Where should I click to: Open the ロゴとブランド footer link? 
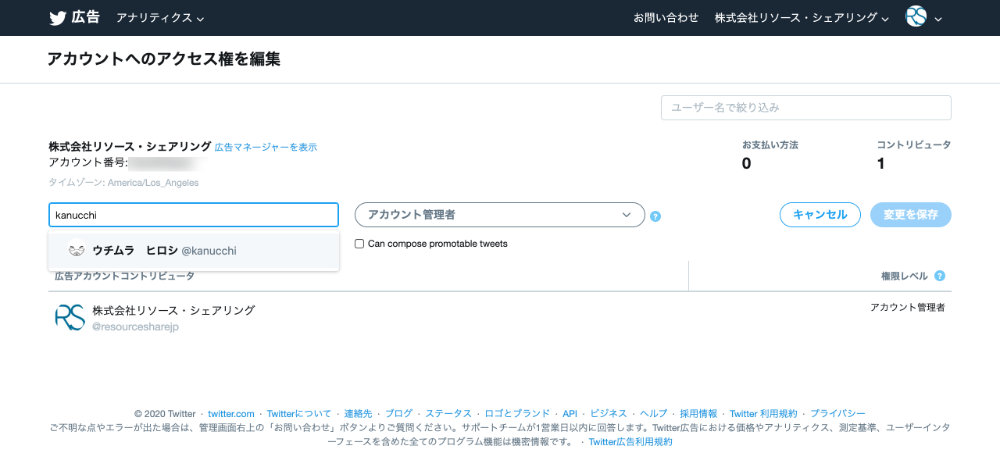pyautogui.click(x=517, y=413)
